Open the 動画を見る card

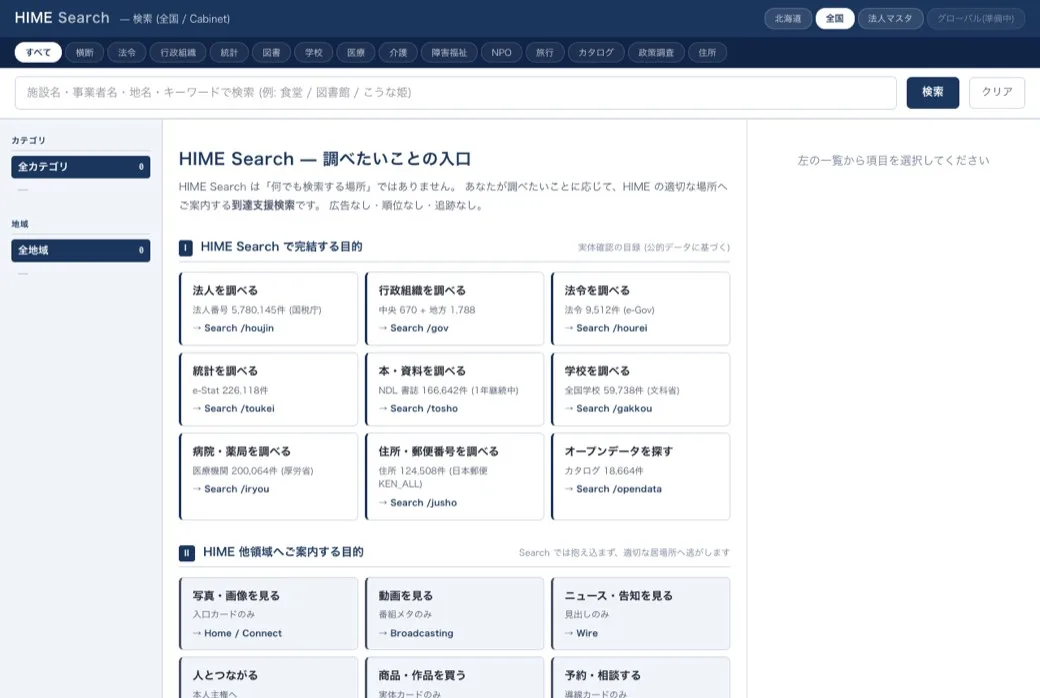click(x=454, y=614)
